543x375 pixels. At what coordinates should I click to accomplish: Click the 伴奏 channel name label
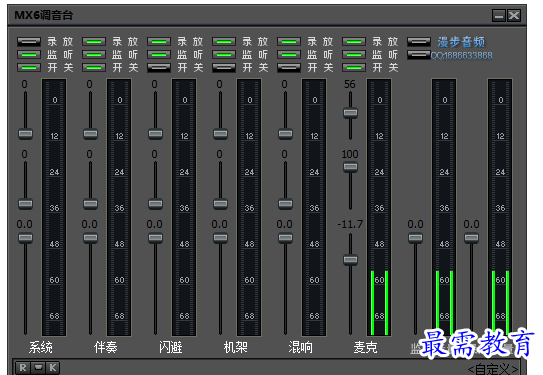[x=106, y=347]
